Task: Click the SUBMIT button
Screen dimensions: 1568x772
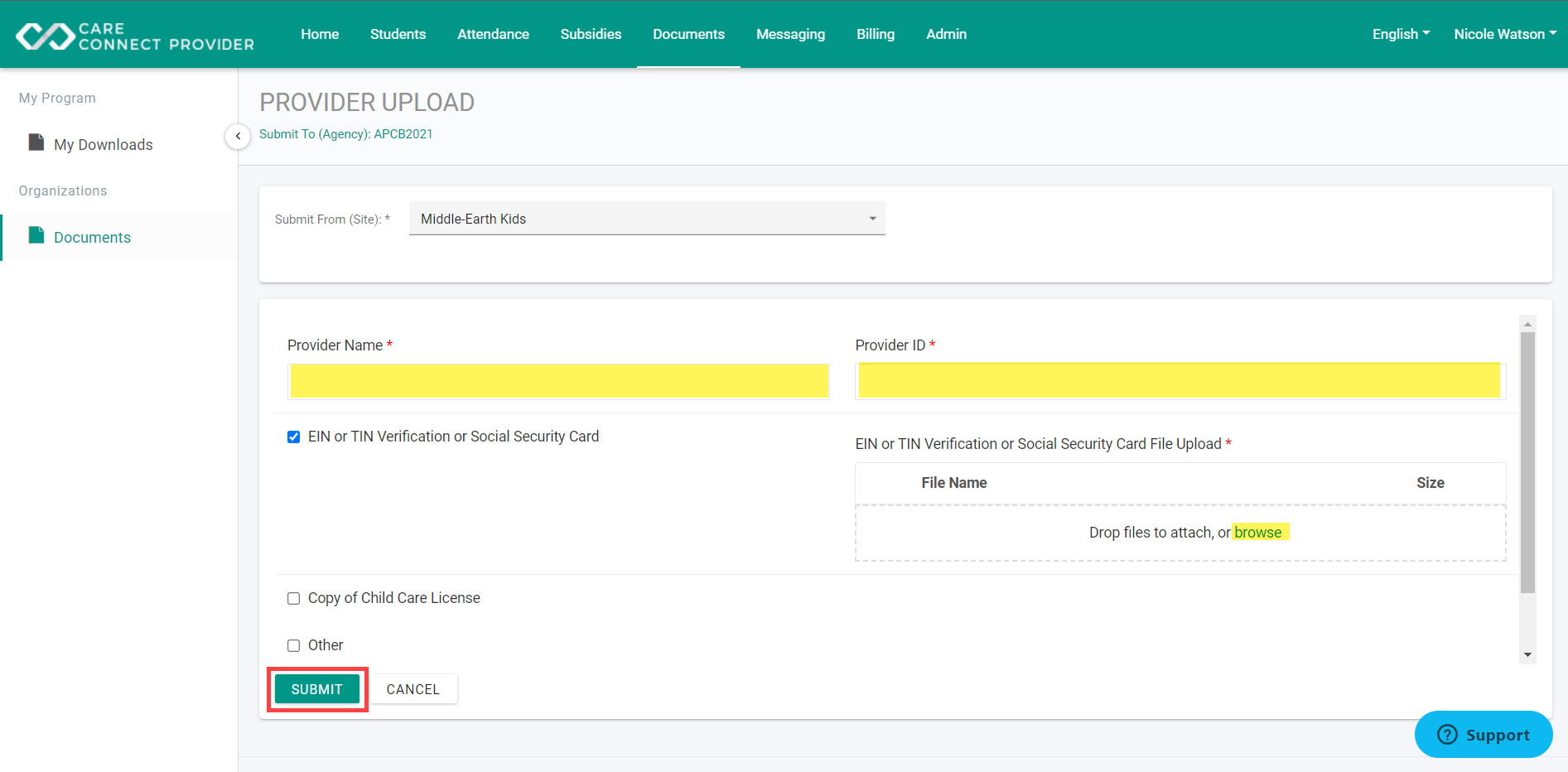Action: (x=316, y=689)
